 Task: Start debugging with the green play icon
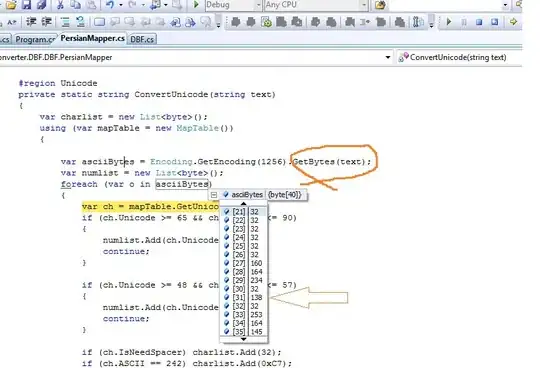pos(196,4)
